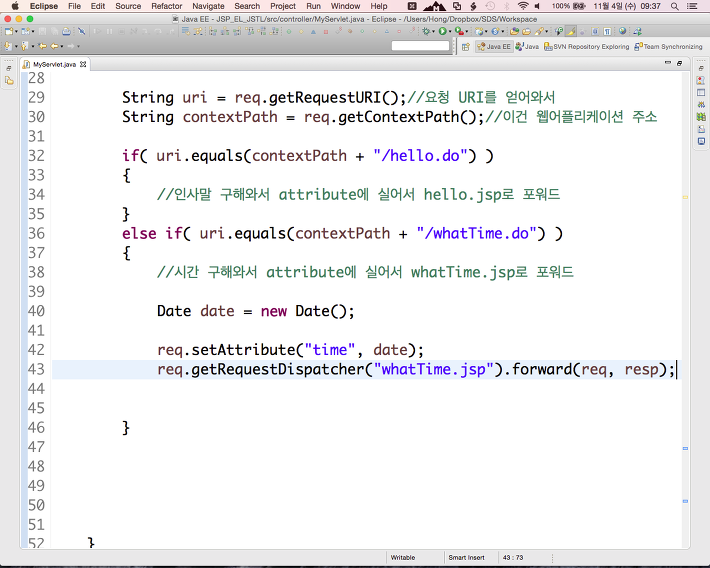710x568 pixels.
Task: Open the Run dropdown arrow
Action: 450,32
